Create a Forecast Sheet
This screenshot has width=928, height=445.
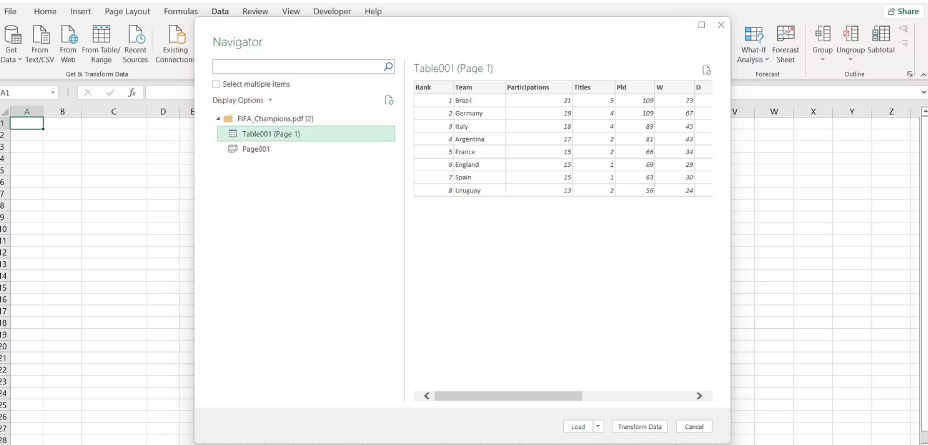click(x=785, y=44)
